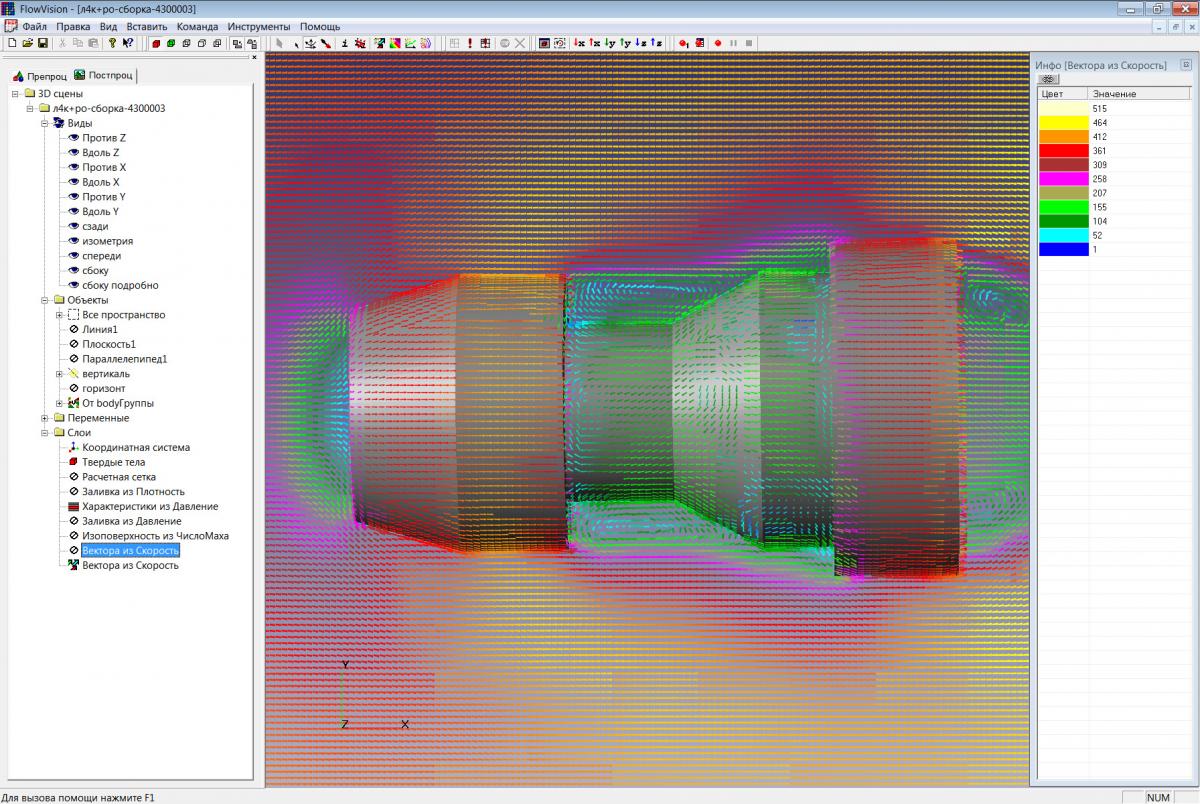Select the Твердые тела layer
Image resolution: width=1200 pixels, height=804 pixels.
tap(113, 462)
